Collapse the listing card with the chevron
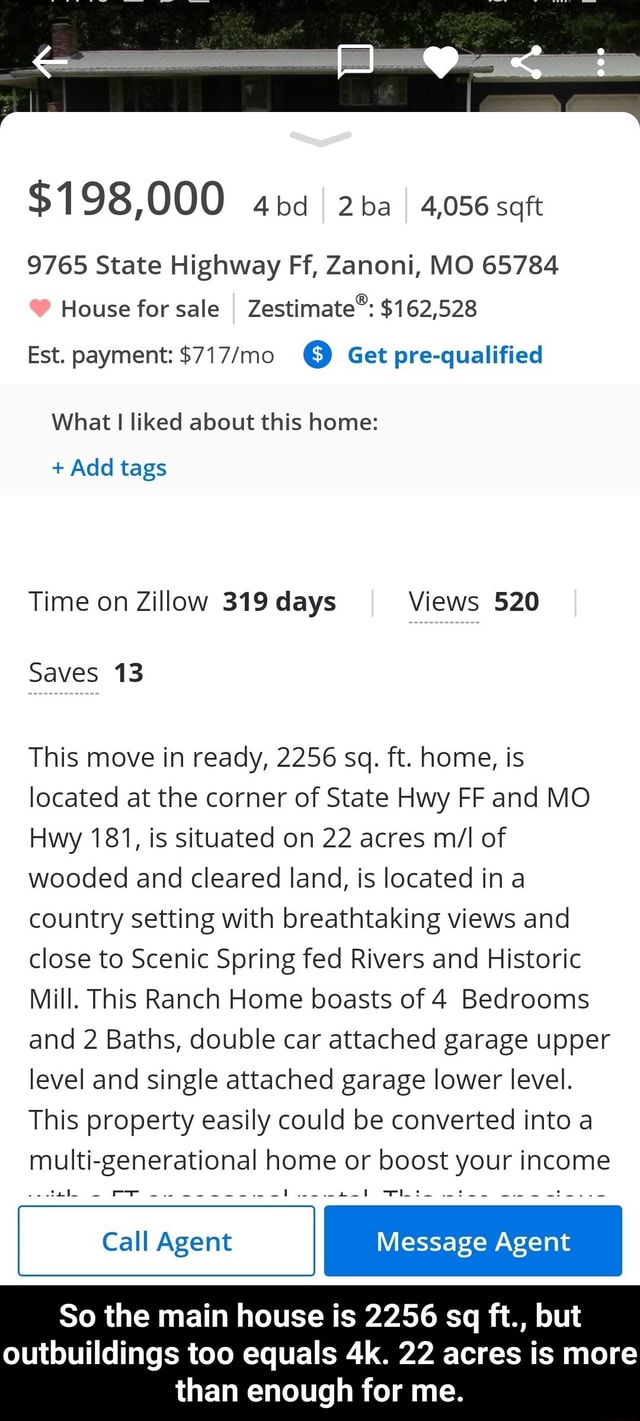 (x=319, y=140)
